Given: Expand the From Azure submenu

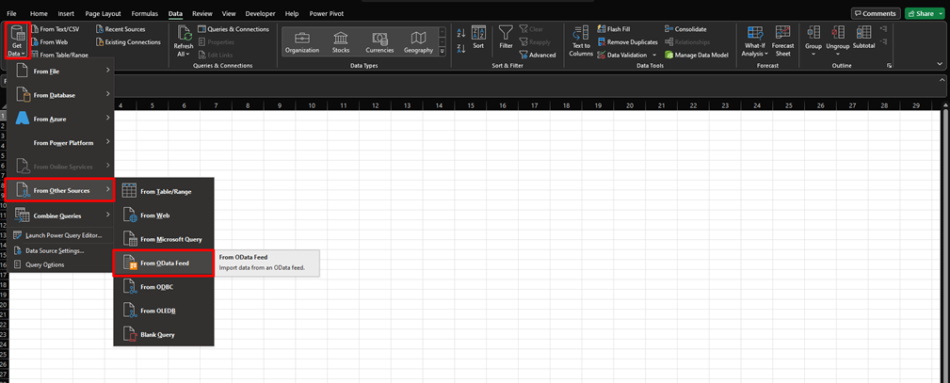Looking at the screenshot, I should 62,119.
